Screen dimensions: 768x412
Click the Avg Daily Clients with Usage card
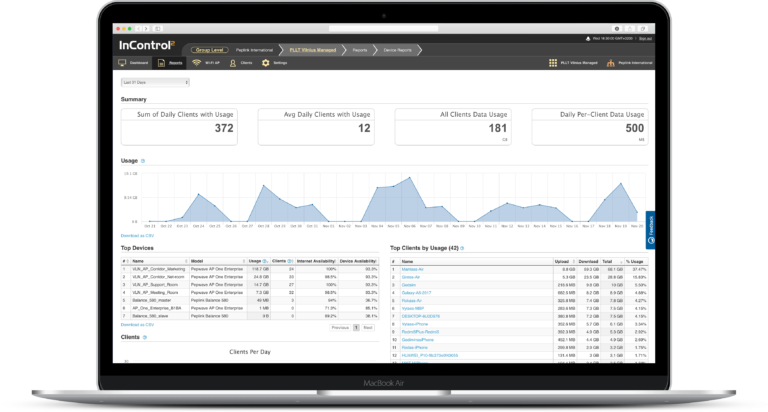pos(316,127)
